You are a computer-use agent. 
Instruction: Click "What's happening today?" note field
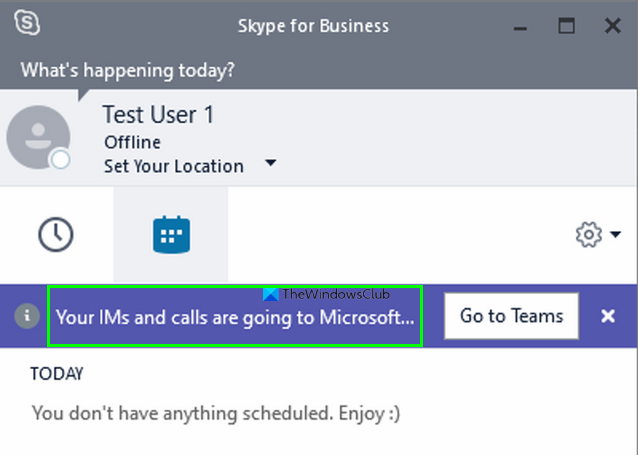coord(128,70)
